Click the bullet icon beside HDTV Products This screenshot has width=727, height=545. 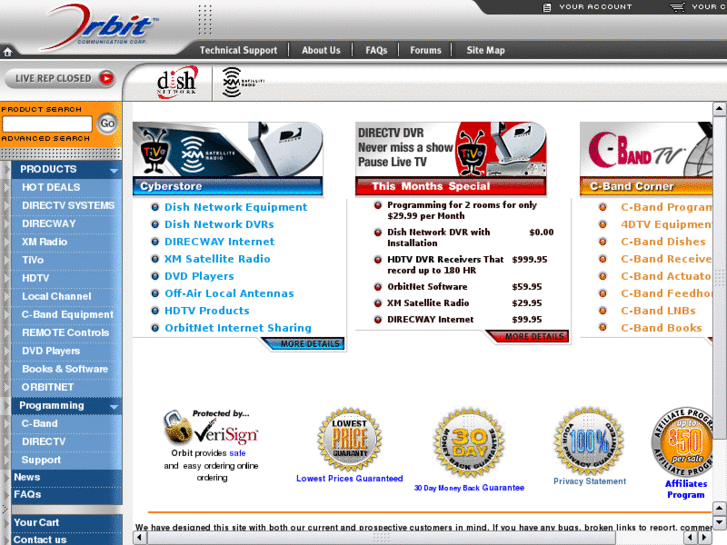(x=155, y=311)
